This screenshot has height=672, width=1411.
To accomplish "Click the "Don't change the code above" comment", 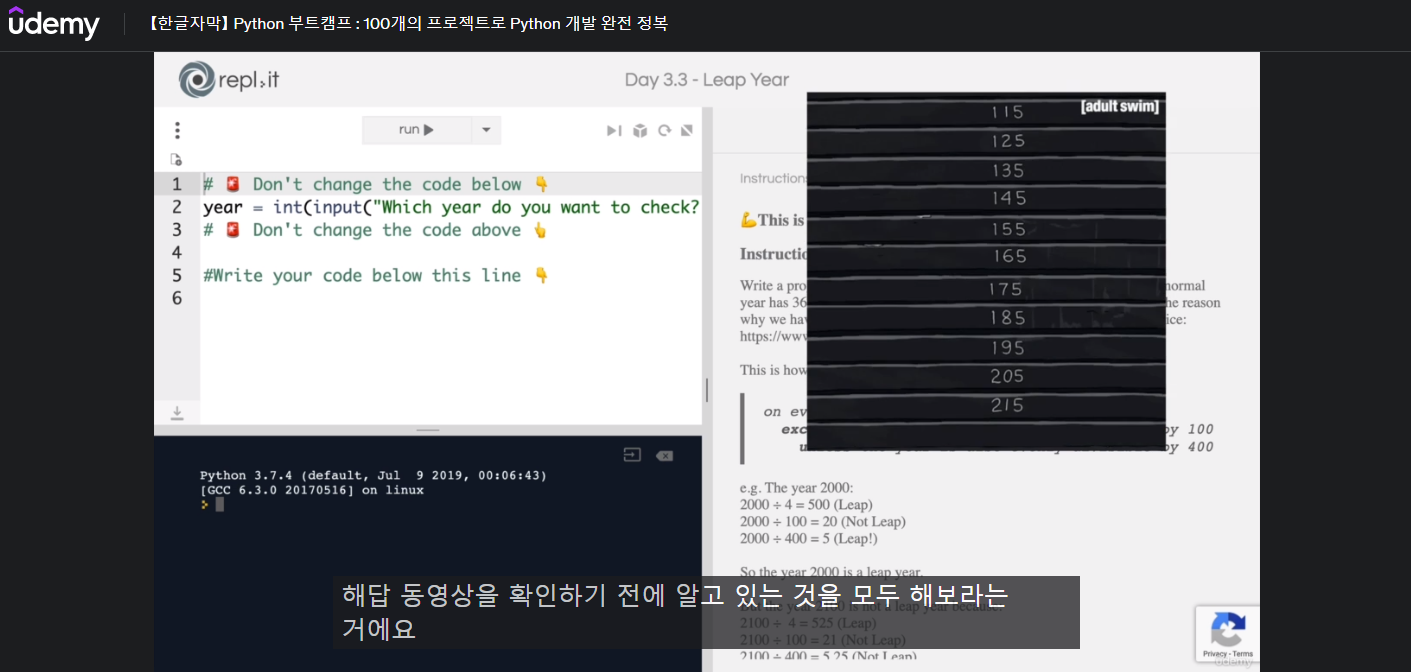I will click(376, 230).
